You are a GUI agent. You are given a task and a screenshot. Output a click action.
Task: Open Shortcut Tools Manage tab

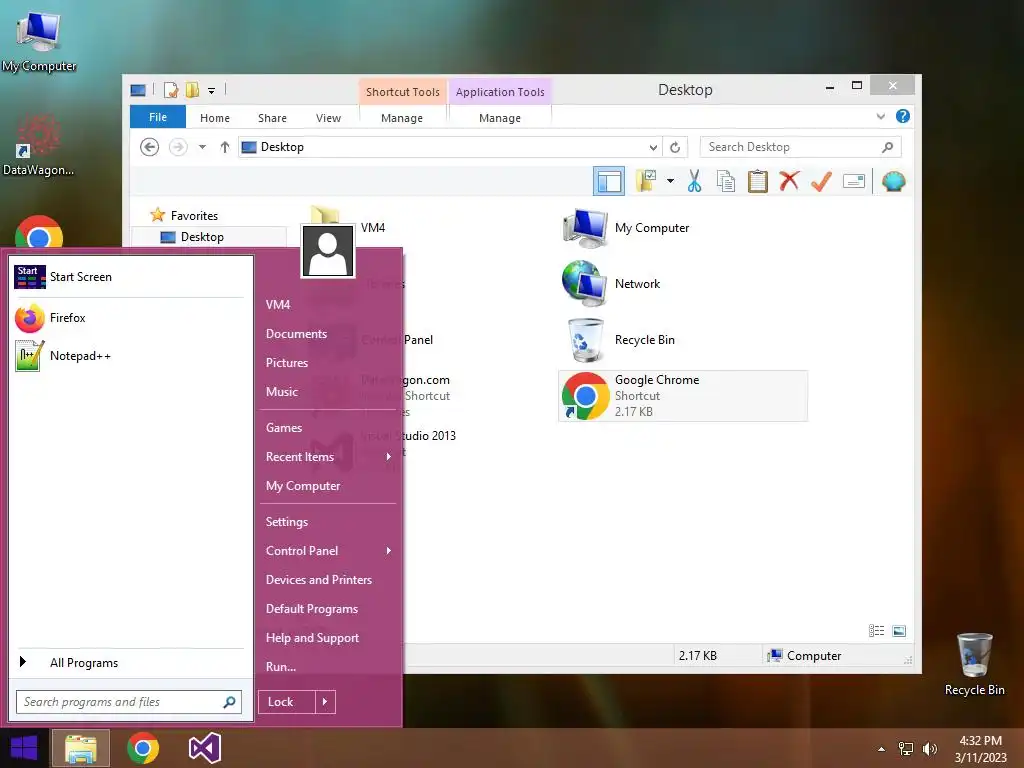click(x=402, y=118)
